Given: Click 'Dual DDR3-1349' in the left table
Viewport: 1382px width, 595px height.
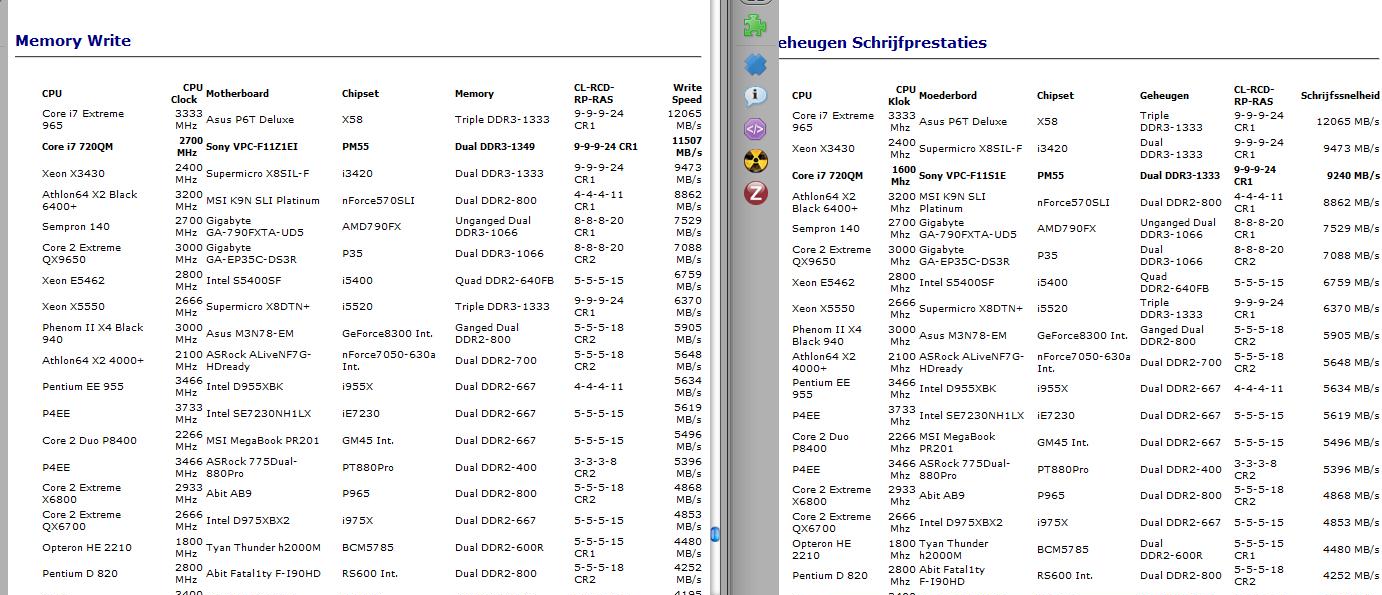Looking at the screenshot, I should [x=497, y=147].
